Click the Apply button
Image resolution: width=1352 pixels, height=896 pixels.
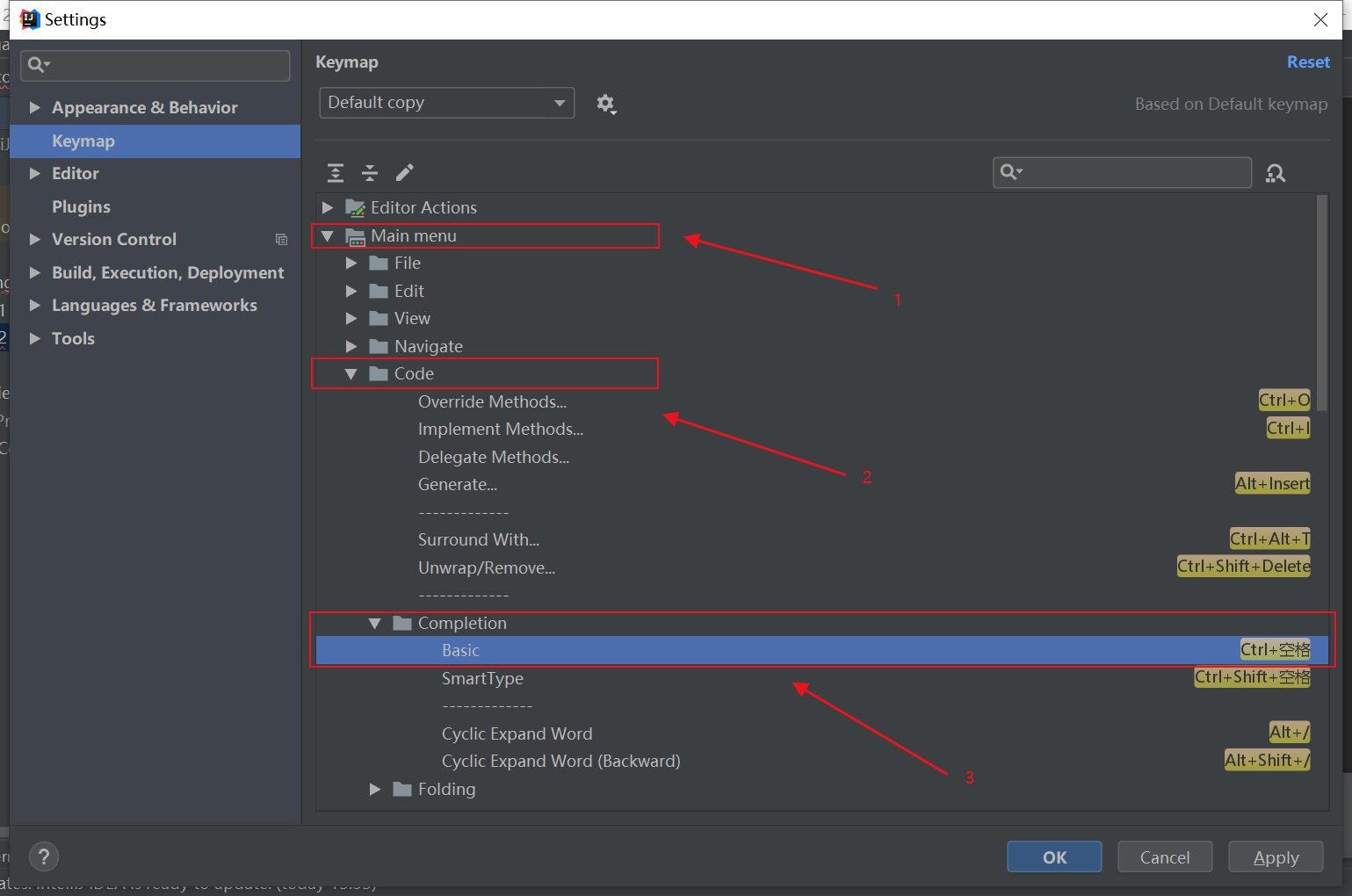pyautogui.click(x=1276, y=857)
